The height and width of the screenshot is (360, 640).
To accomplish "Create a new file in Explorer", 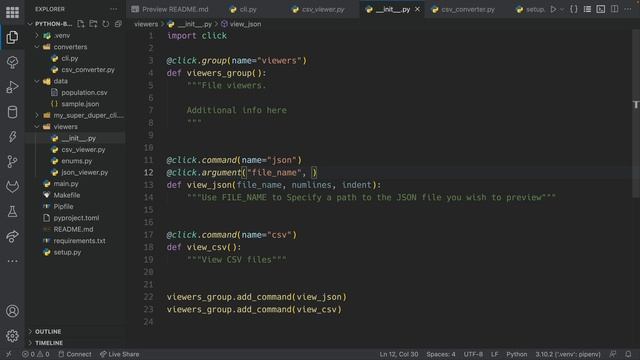I will pos(81,24).
